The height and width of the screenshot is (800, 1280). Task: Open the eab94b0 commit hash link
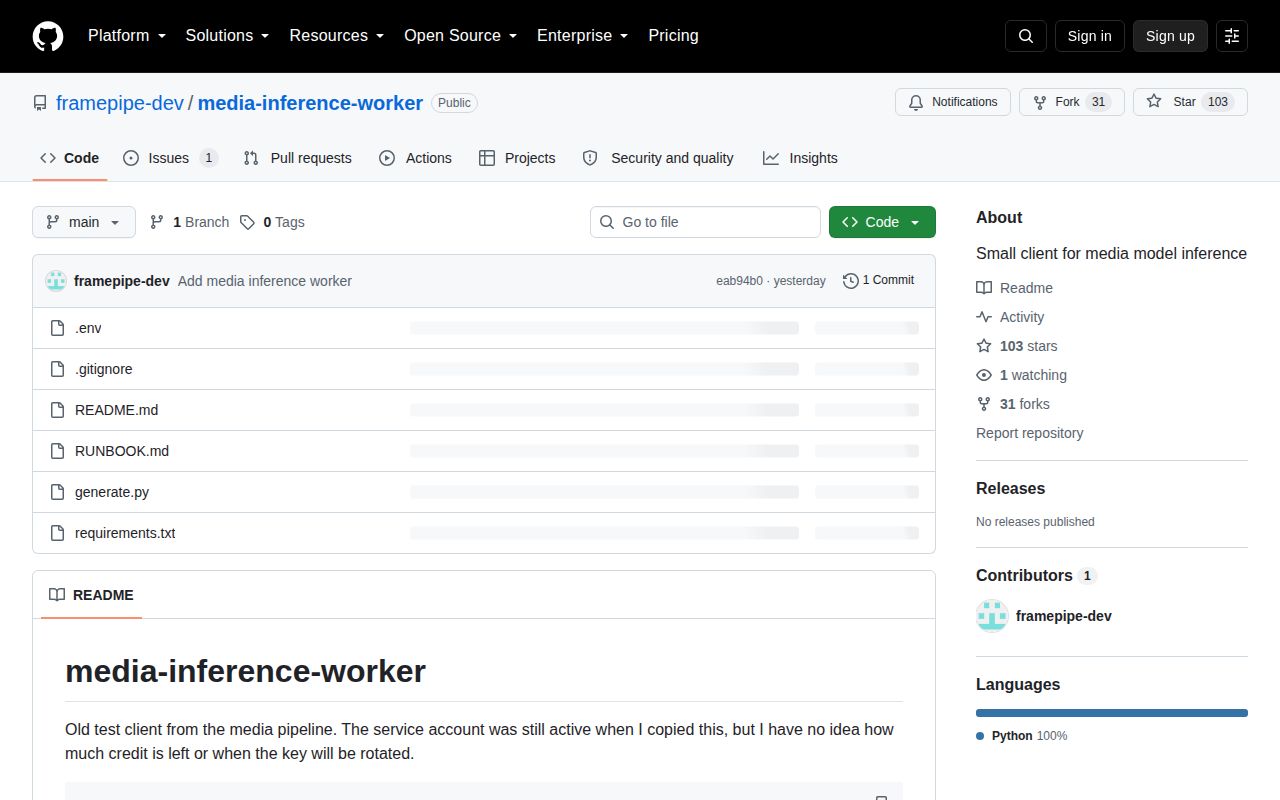point(739,281)
